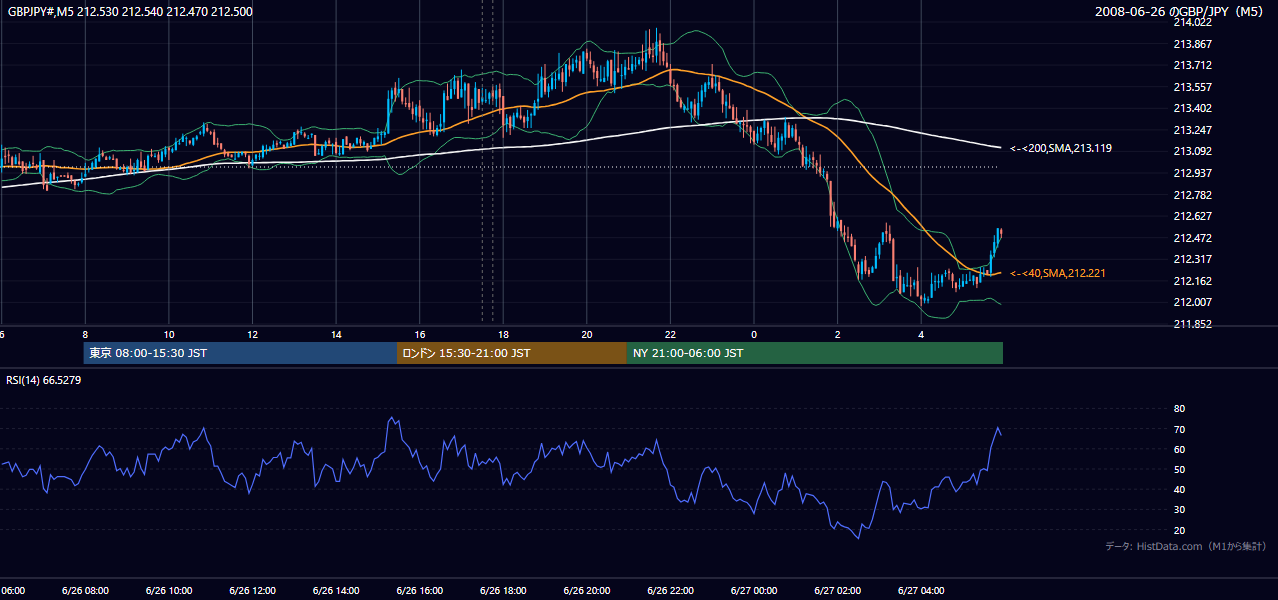Click price axis value 213.557
Viewport: 1278px width, 600px height.
1191,87
